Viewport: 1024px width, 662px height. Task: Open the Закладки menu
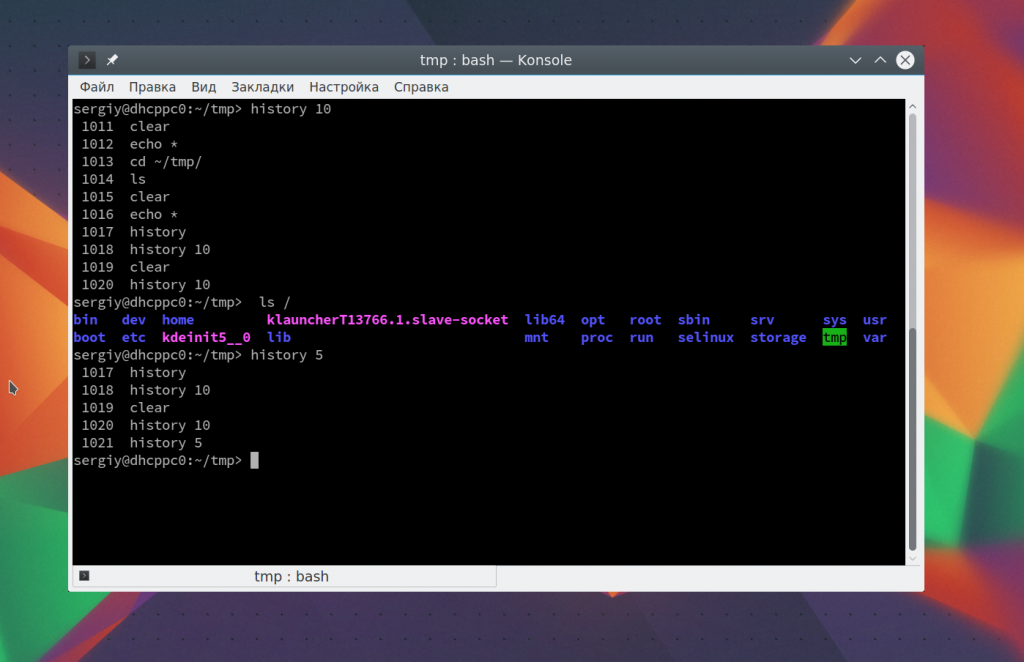[262, 87]
